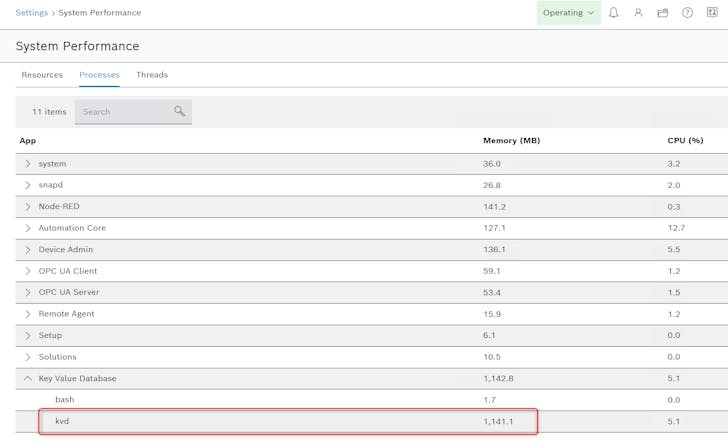The width and height of the screenshot is (728, 448).
Task: Expand the OPC UA Server row
Action: (28, 292)
